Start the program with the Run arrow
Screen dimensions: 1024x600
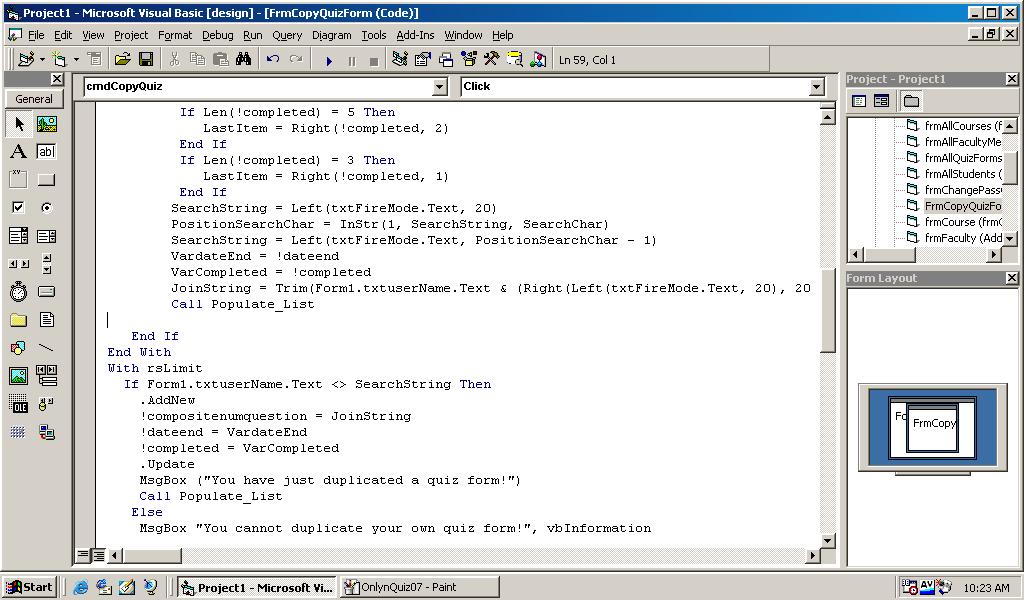click(329, 61)
